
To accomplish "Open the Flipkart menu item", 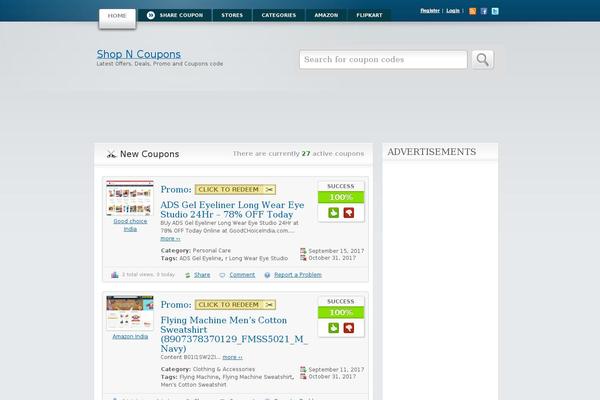I will (x=369, y=15).
